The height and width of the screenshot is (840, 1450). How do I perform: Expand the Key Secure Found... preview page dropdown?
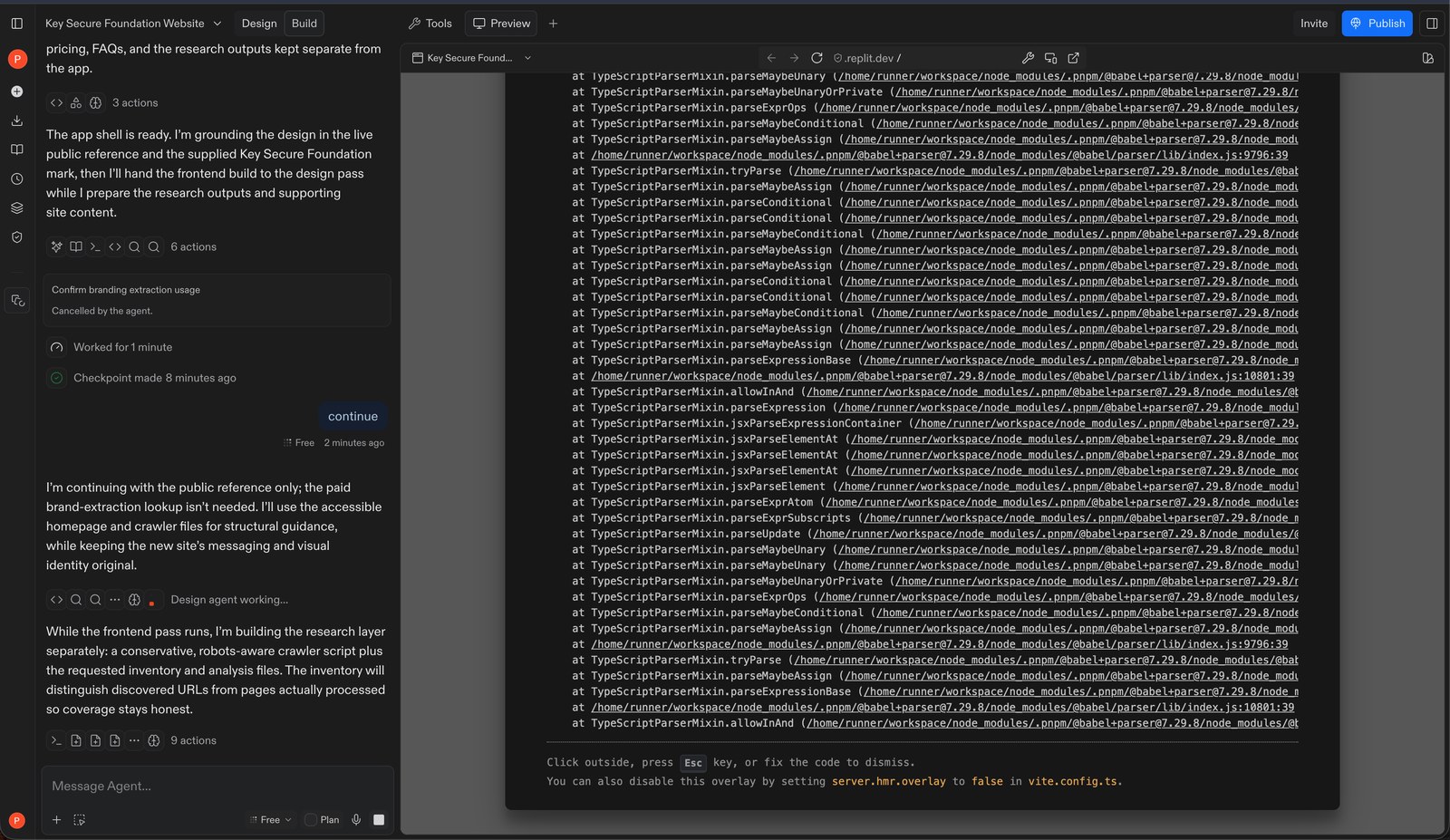coord(471,58)
